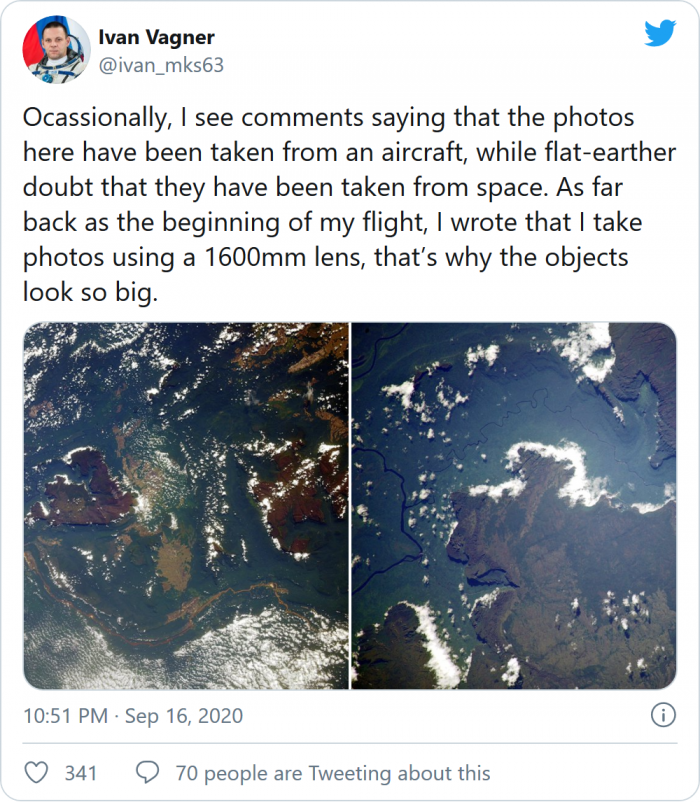Click the word "Ocassionally" in the tweet
The width and height of the screenshot is (700, 802).
coord(96,118)
